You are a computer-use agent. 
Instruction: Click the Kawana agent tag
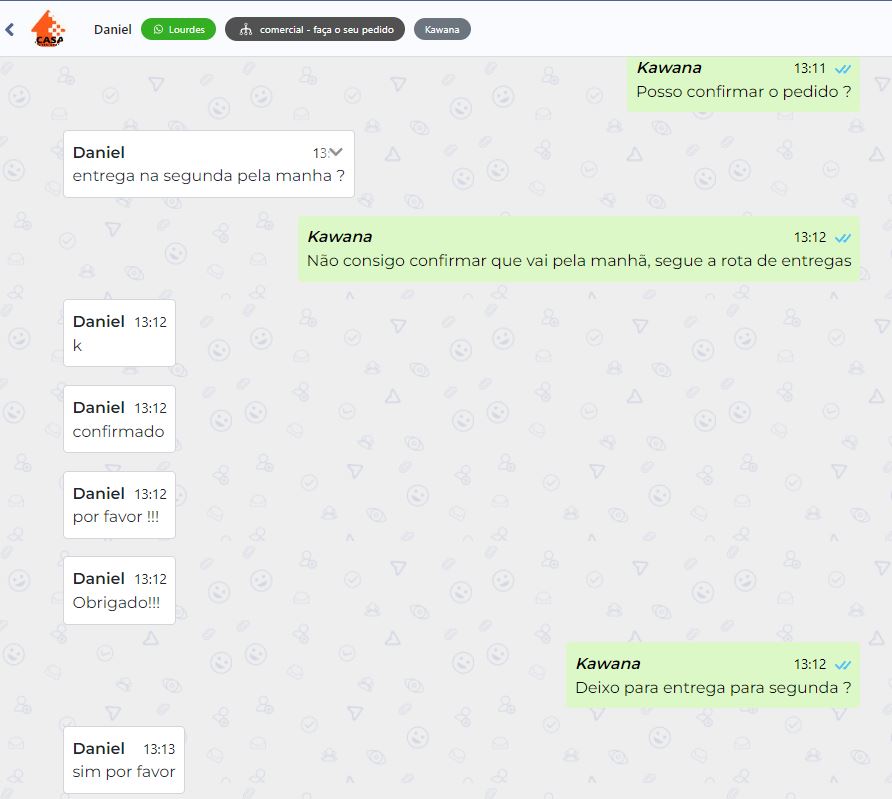(442, 30)
